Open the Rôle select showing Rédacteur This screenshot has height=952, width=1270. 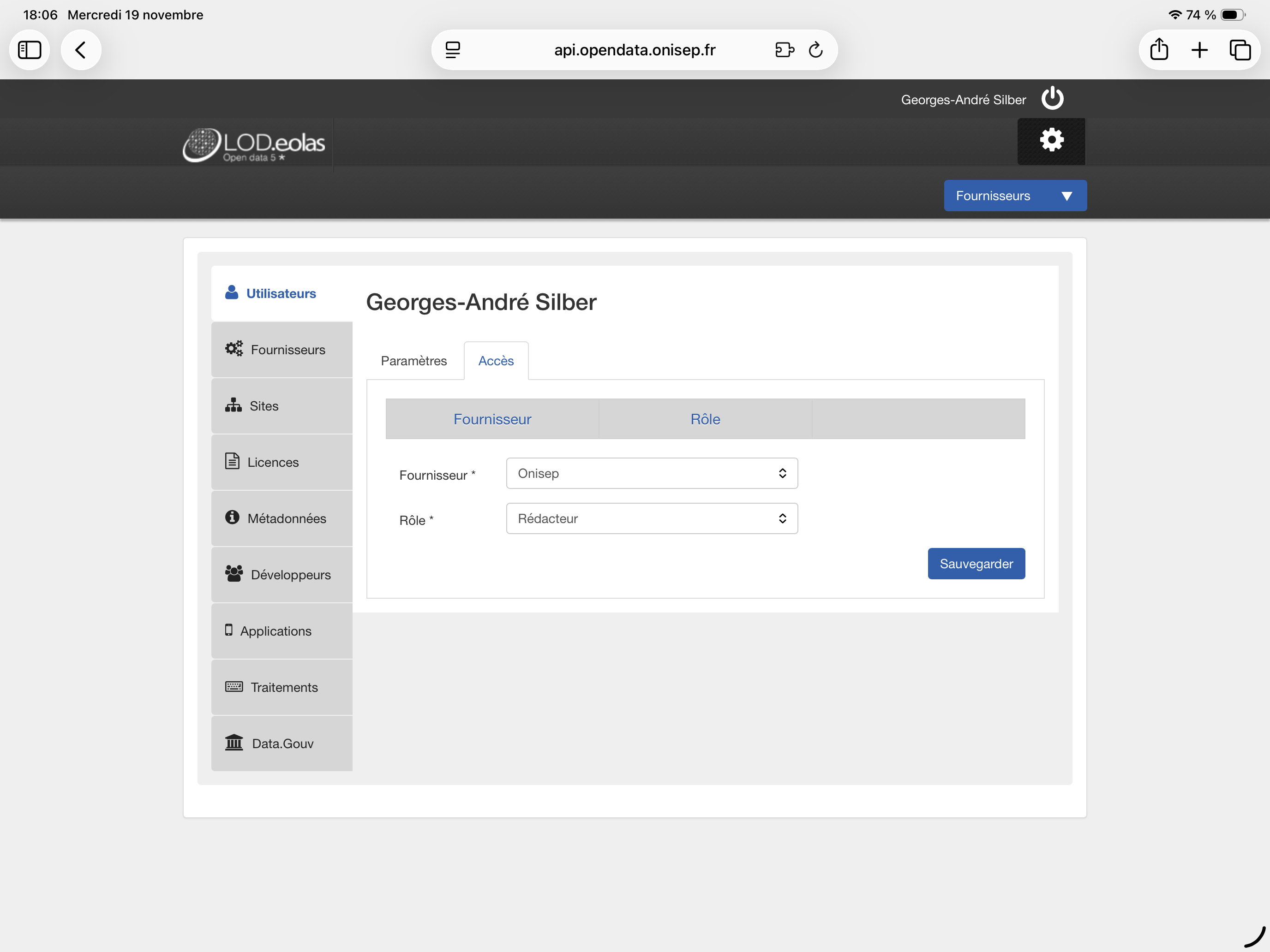pyautogui.click(x=651, y=518)
